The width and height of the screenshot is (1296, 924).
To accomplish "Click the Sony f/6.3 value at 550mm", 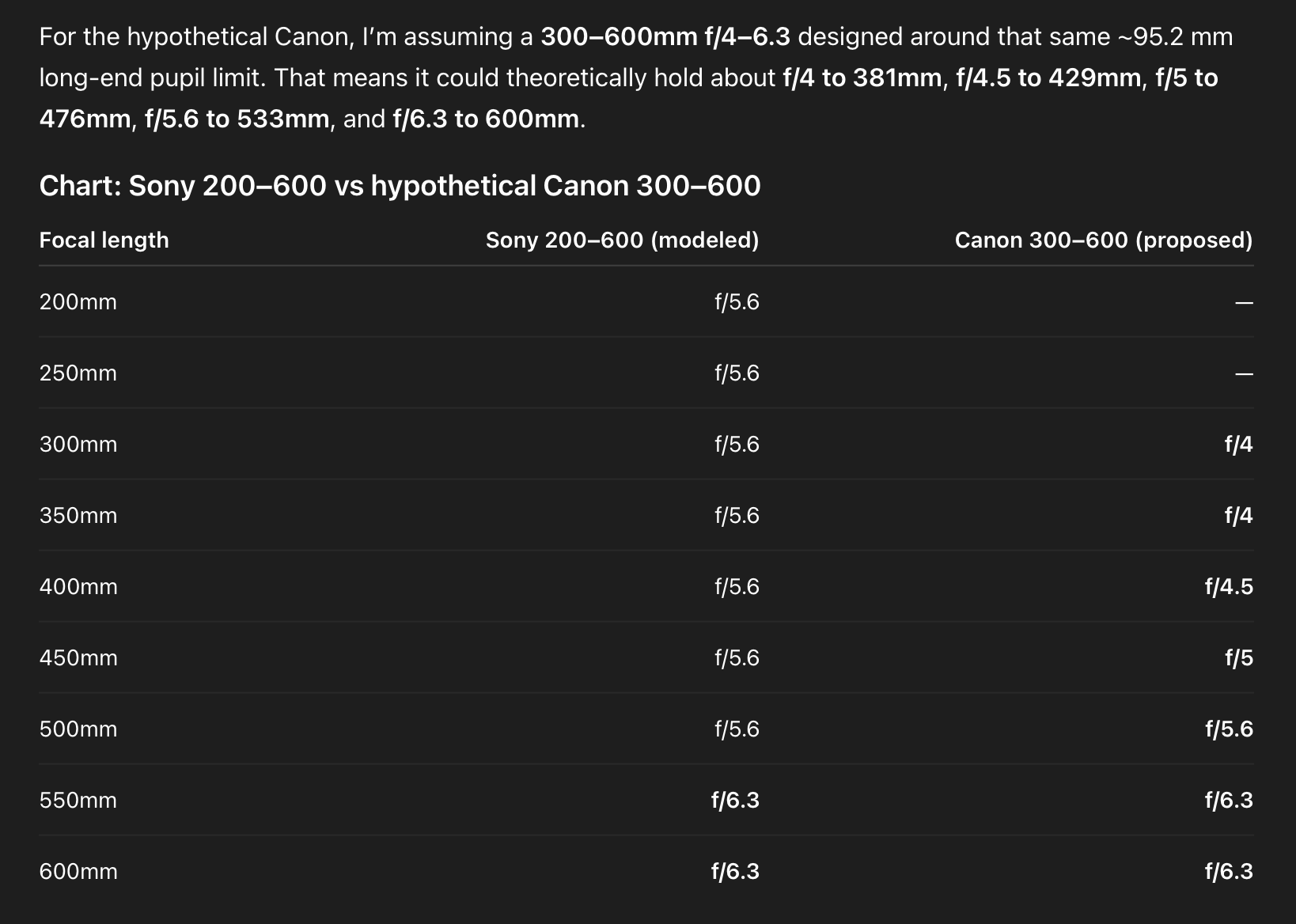I will click(x=735, y=801).
